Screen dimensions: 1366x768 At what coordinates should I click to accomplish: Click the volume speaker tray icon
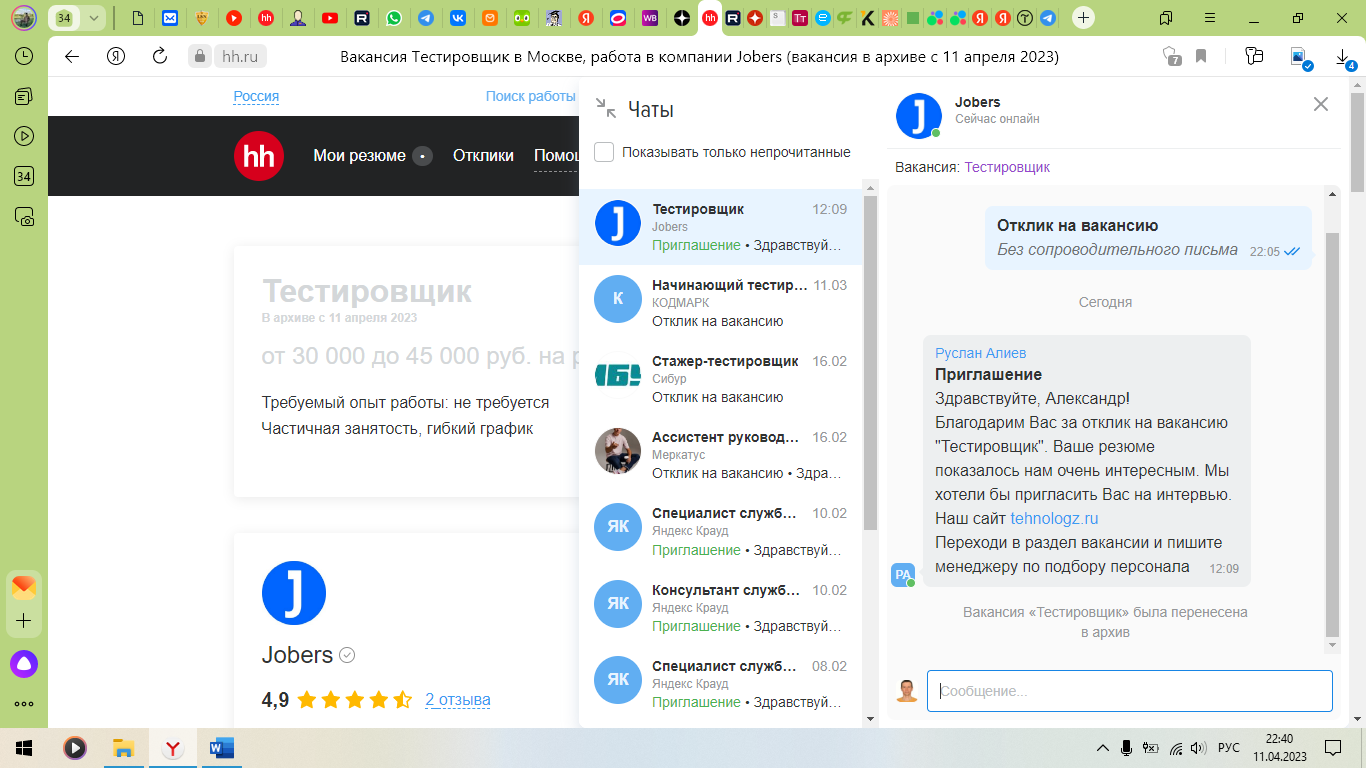(x=1199, y=747)
